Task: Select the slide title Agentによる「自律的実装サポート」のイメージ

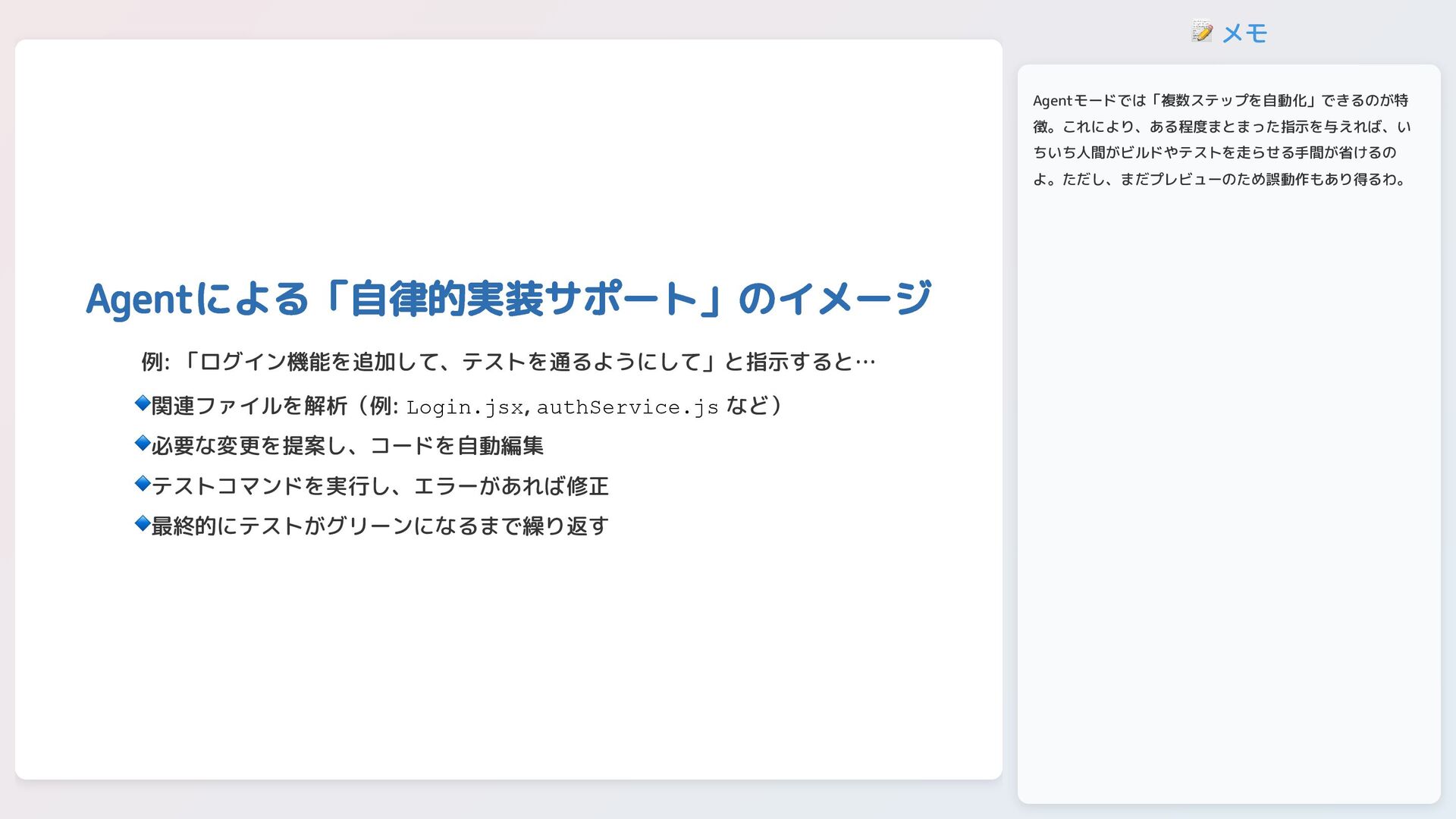Action: (508, 300)
